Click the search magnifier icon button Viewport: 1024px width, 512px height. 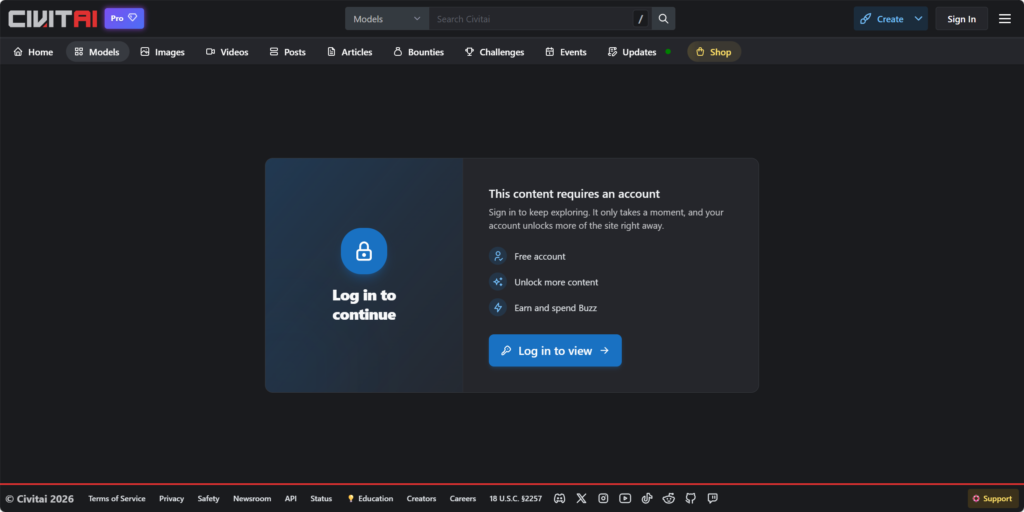(x=663, y=19)
